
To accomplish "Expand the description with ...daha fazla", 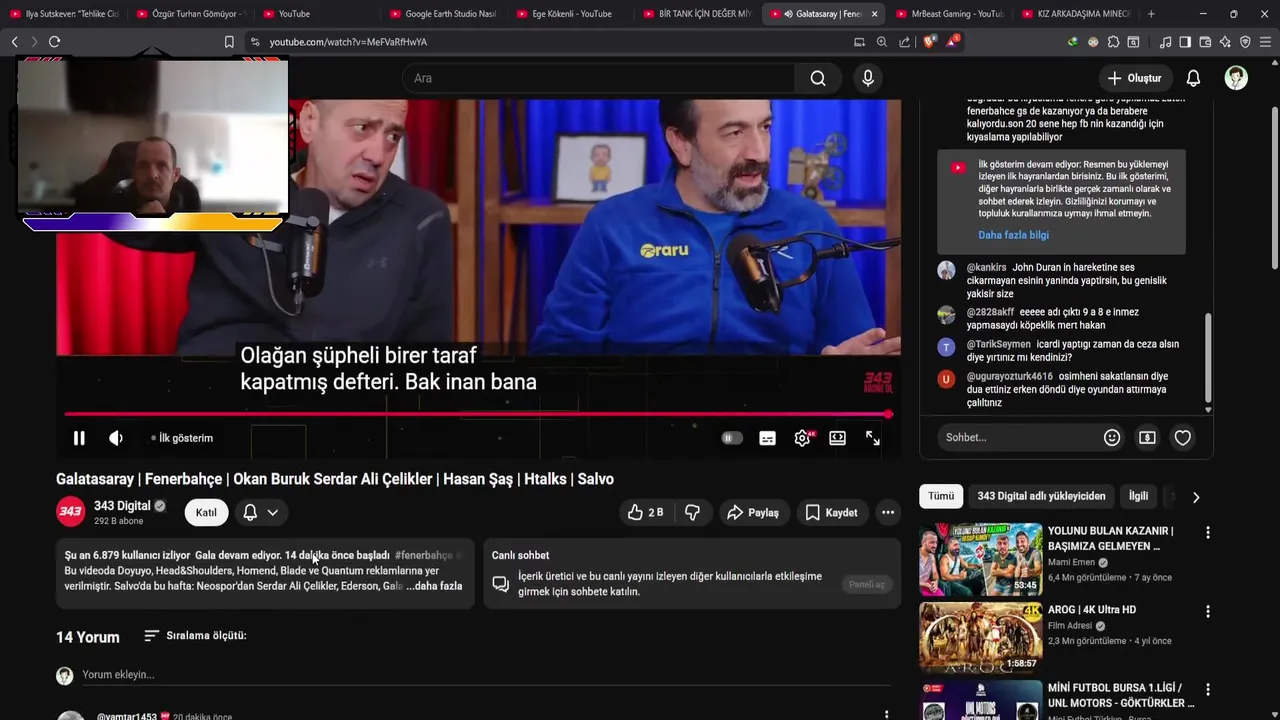I will 434,586.
